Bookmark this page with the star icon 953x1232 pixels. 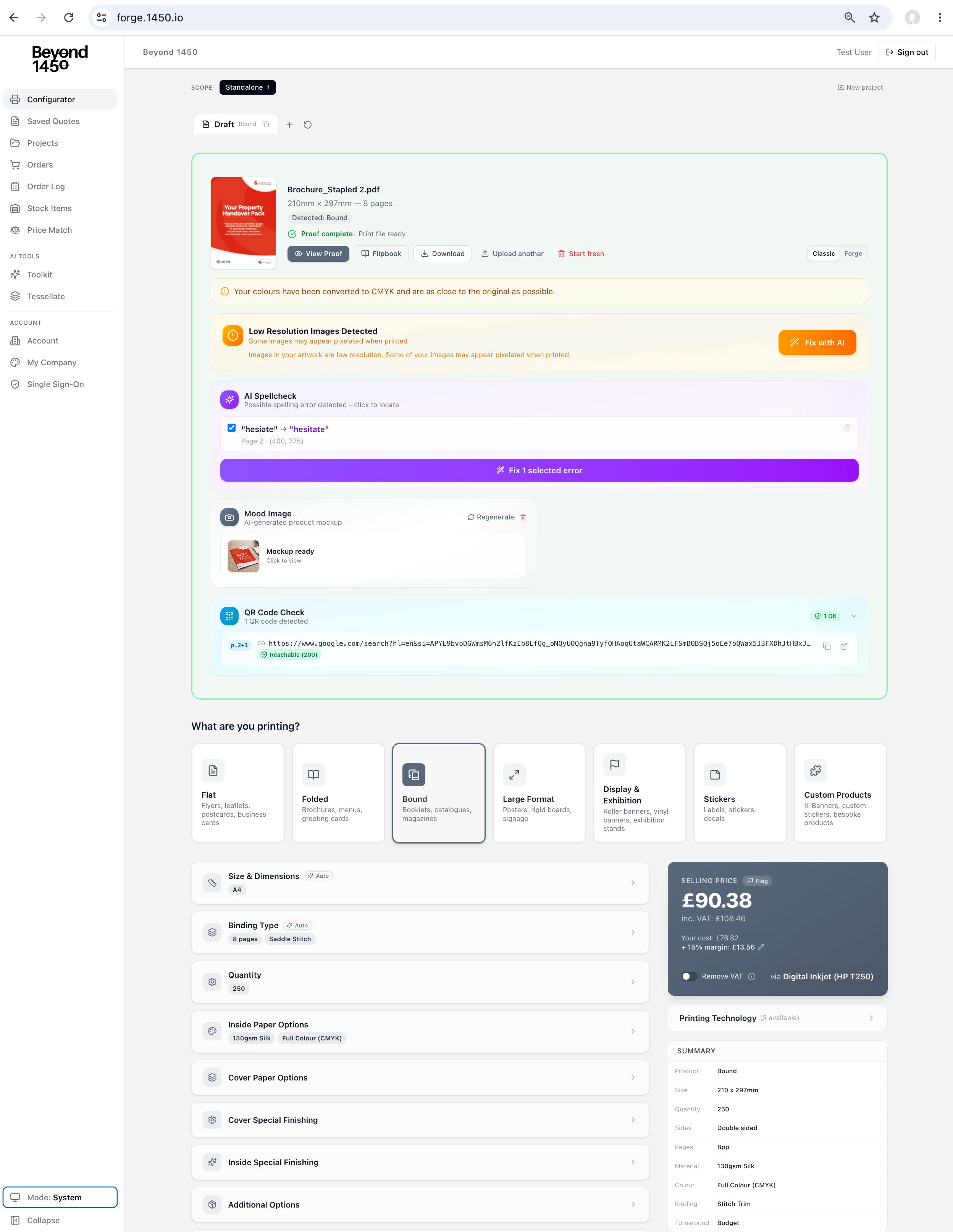(x=874, y=18)
